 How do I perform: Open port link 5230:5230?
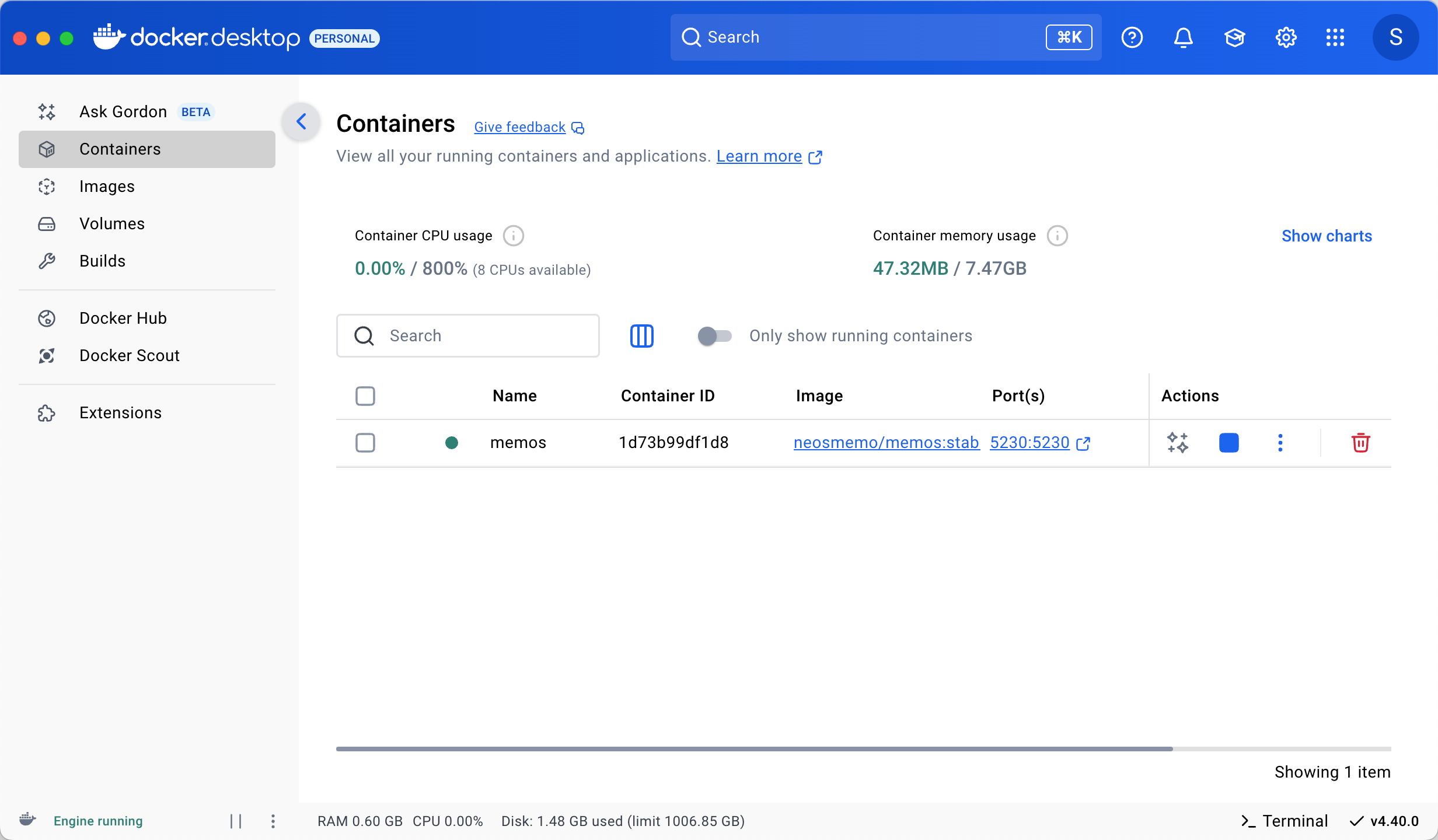(1029, 443)
